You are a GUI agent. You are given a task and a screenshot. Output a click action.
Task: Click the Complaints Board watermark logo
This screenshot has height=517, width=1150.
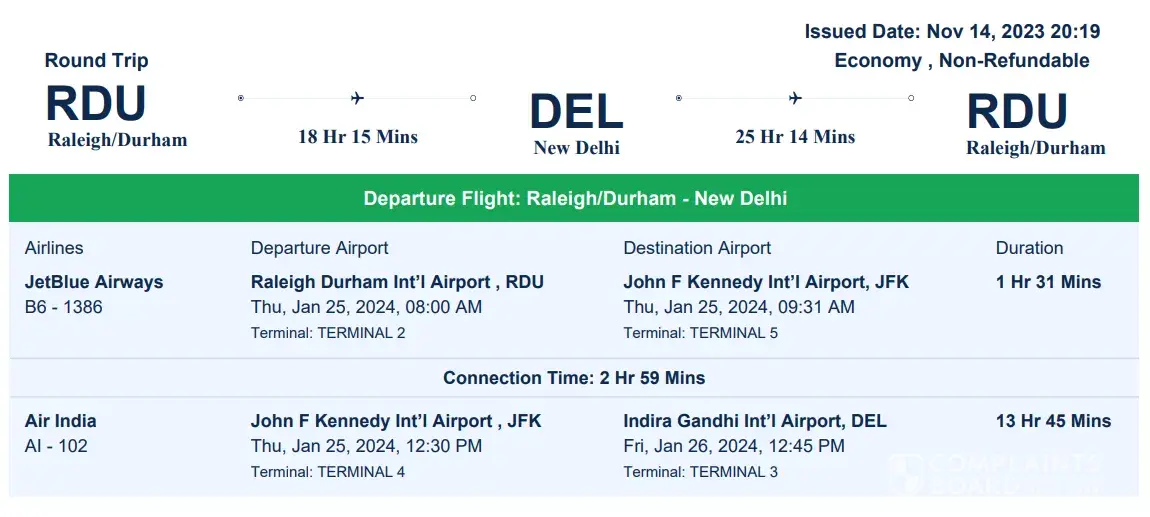[x=995, y=472]
